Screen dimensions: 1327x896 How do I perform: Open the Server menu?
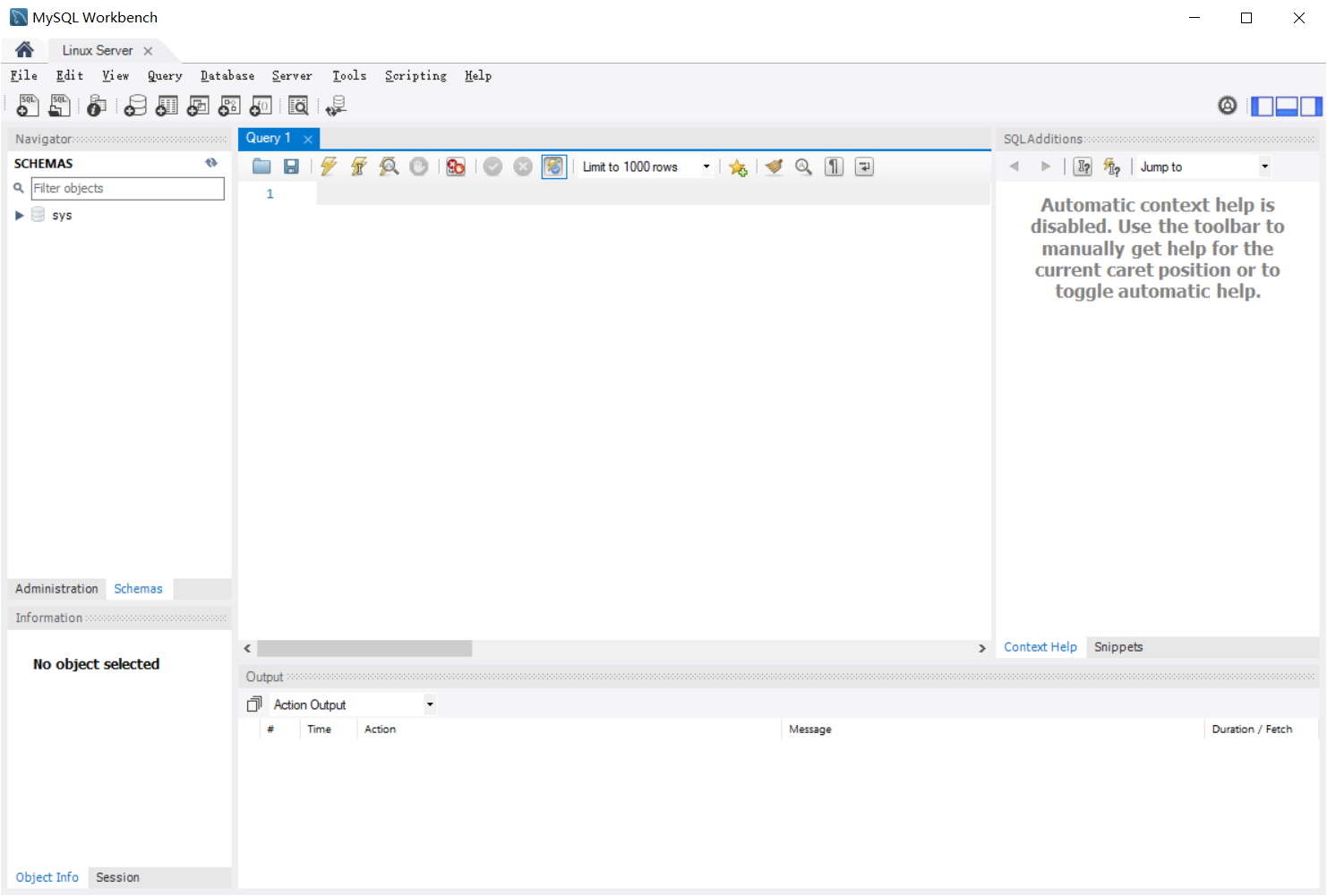[x=292, y=76]
